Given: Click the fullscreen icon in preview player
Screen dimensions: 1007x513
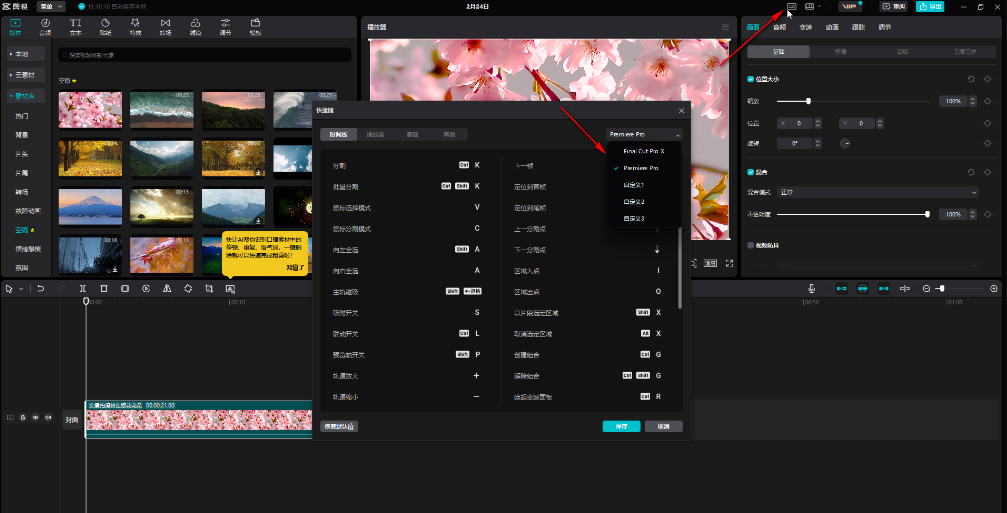Looking at the screenshot, I should click(x=729, y=263).
